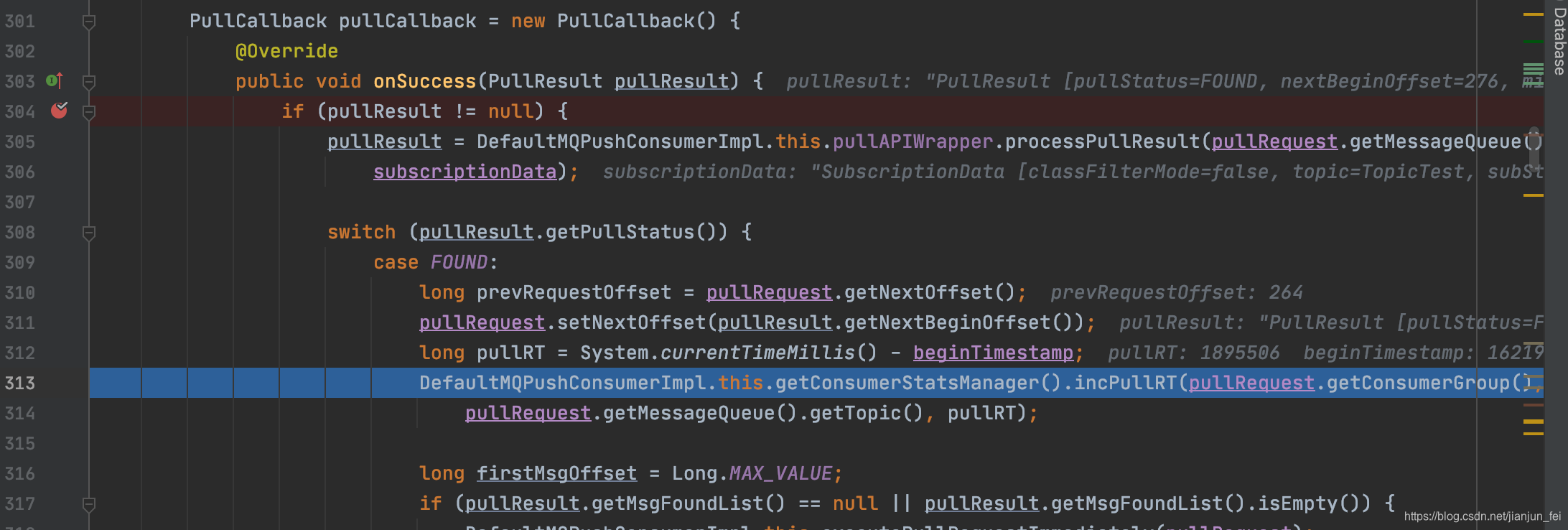Click the new PullCallback() constructor on line 301
The image size is (1568, 530).
(614, 21)
